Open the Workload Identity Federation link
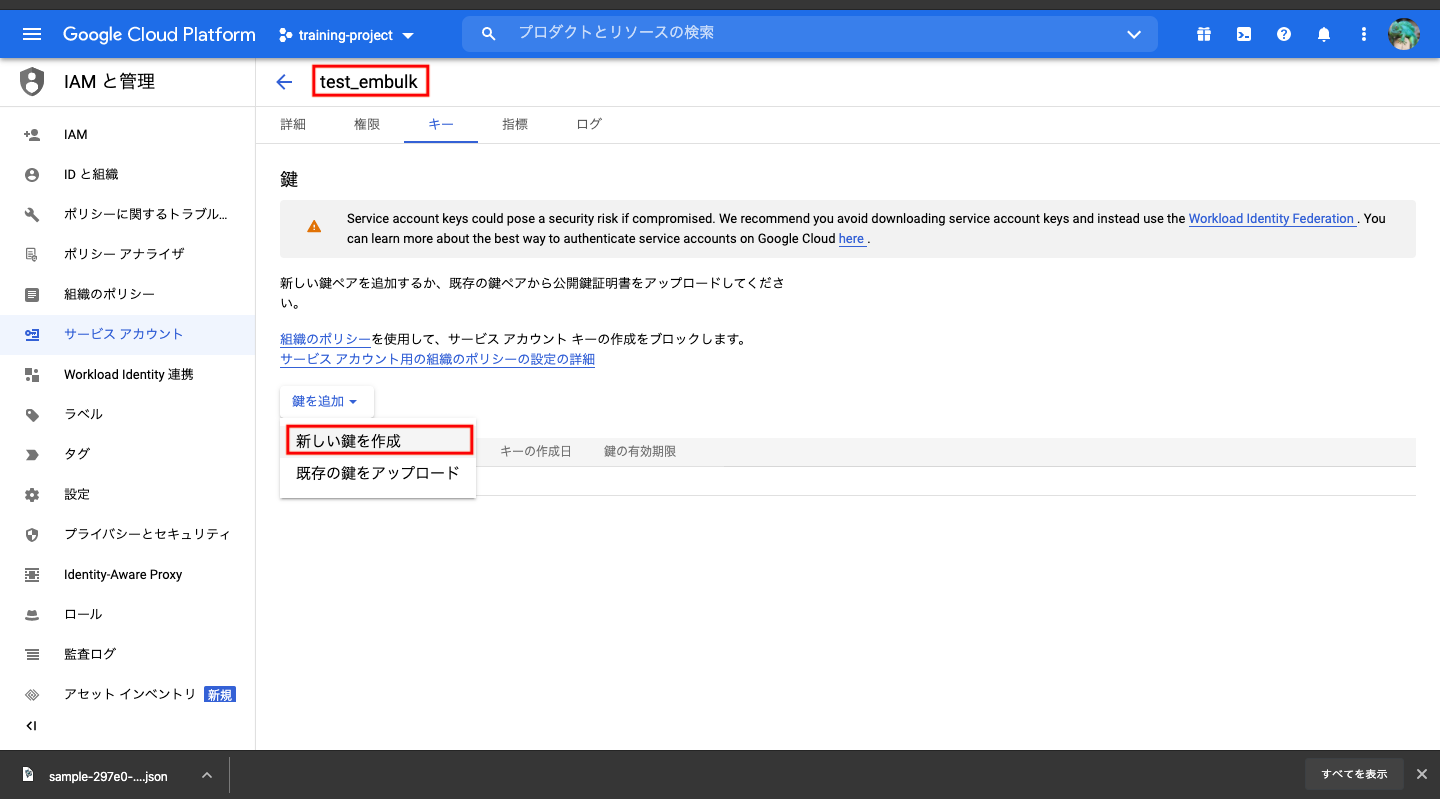 point(1272,218)
